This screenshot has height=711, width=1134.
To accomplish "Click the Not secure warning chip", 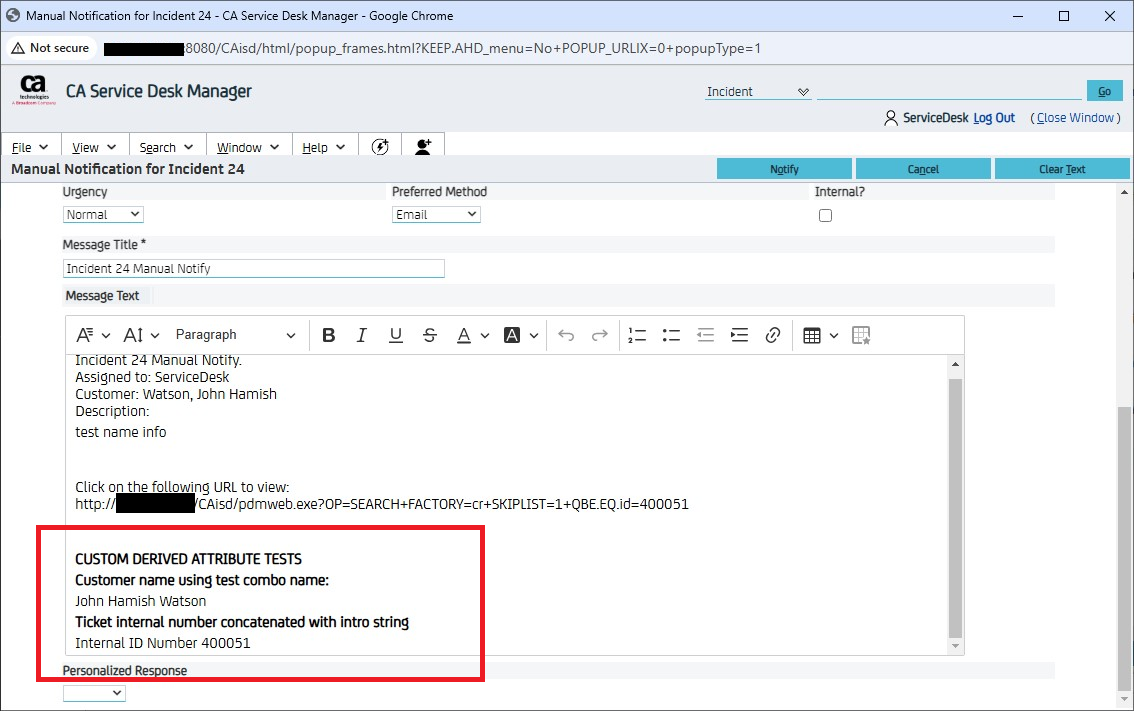I will [51, 48].
